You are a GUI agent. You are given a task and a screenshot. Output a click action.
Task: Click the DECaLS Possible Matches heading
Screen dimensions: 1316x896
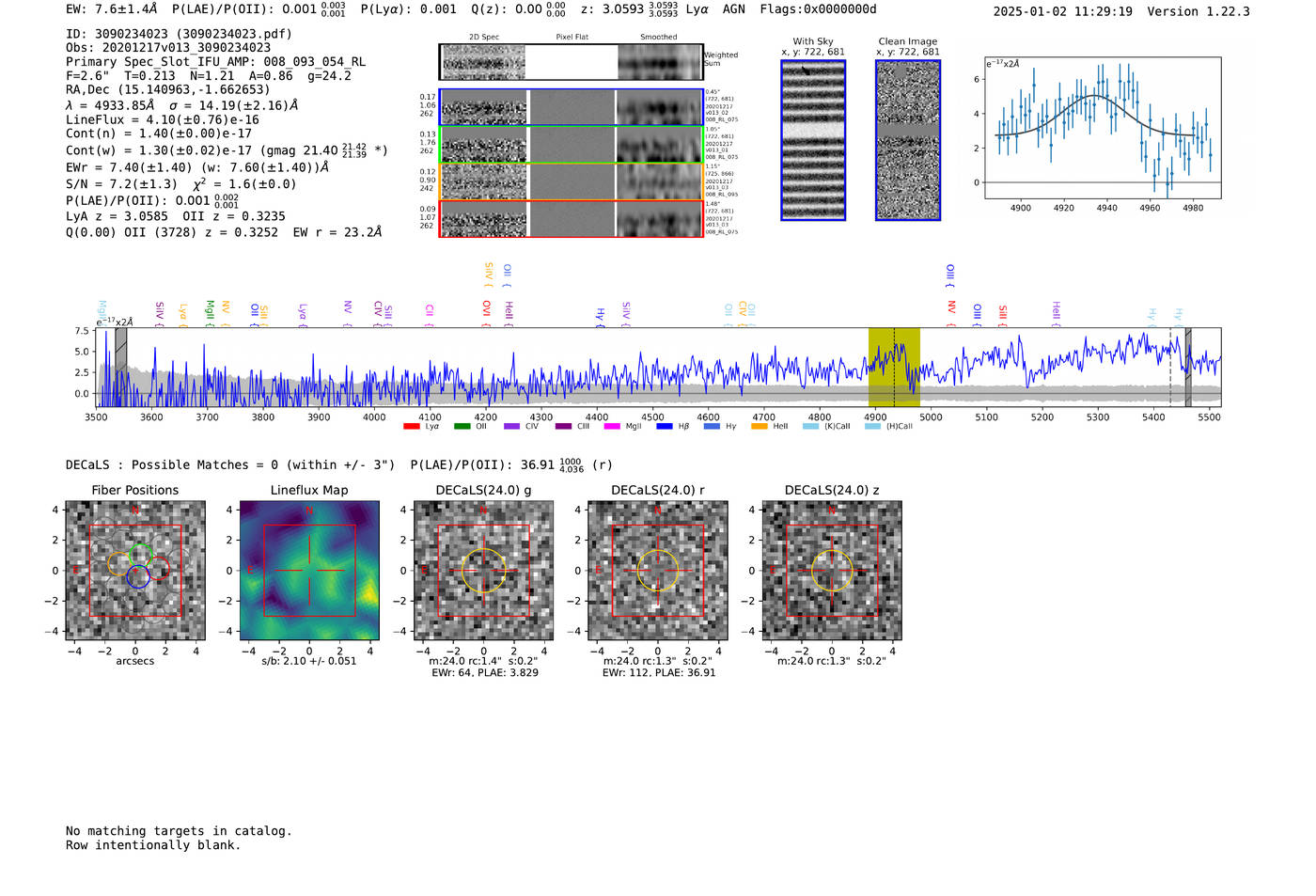click(x=230, y=465)
